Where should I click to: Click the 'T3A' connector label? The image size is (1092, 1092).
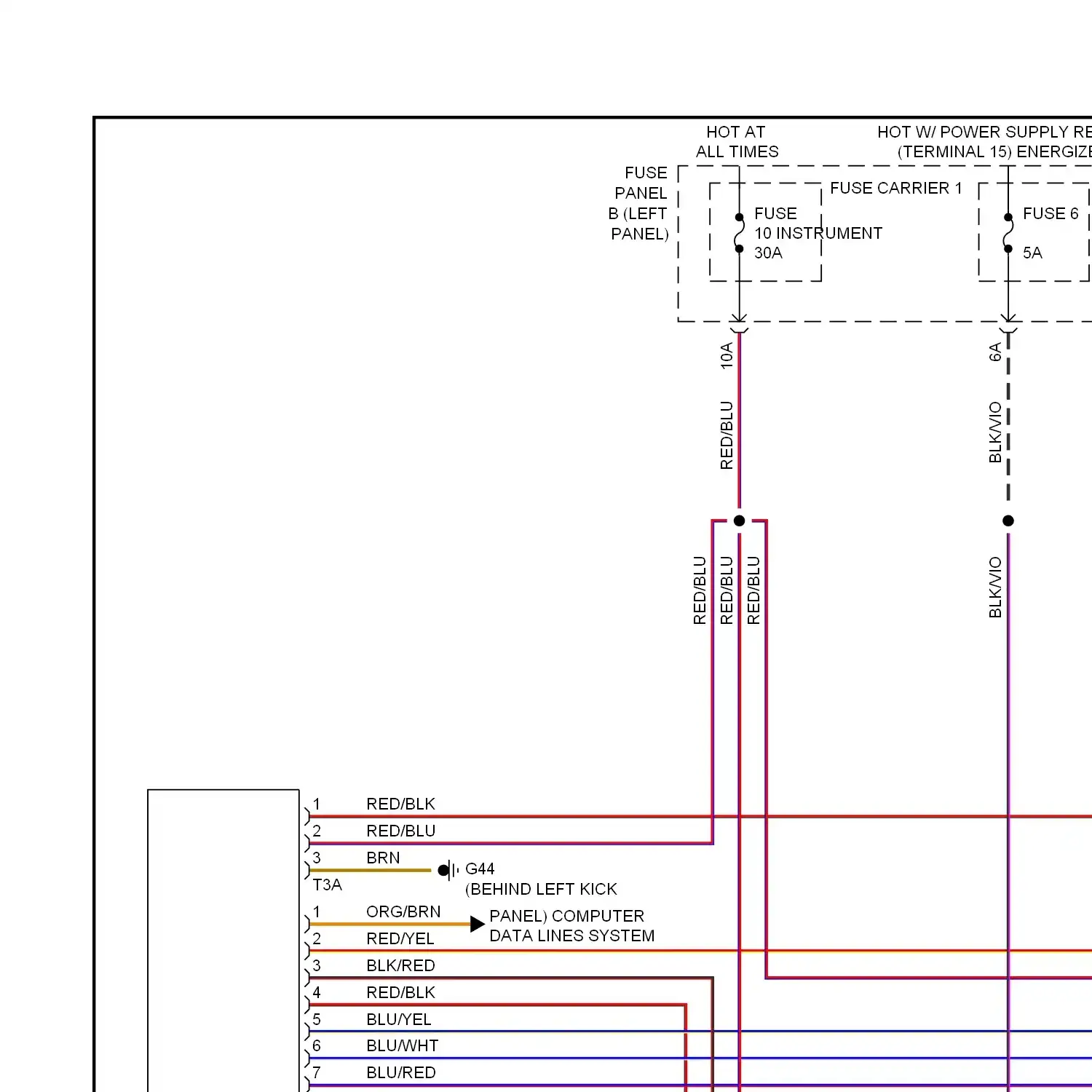pos(327,885)
